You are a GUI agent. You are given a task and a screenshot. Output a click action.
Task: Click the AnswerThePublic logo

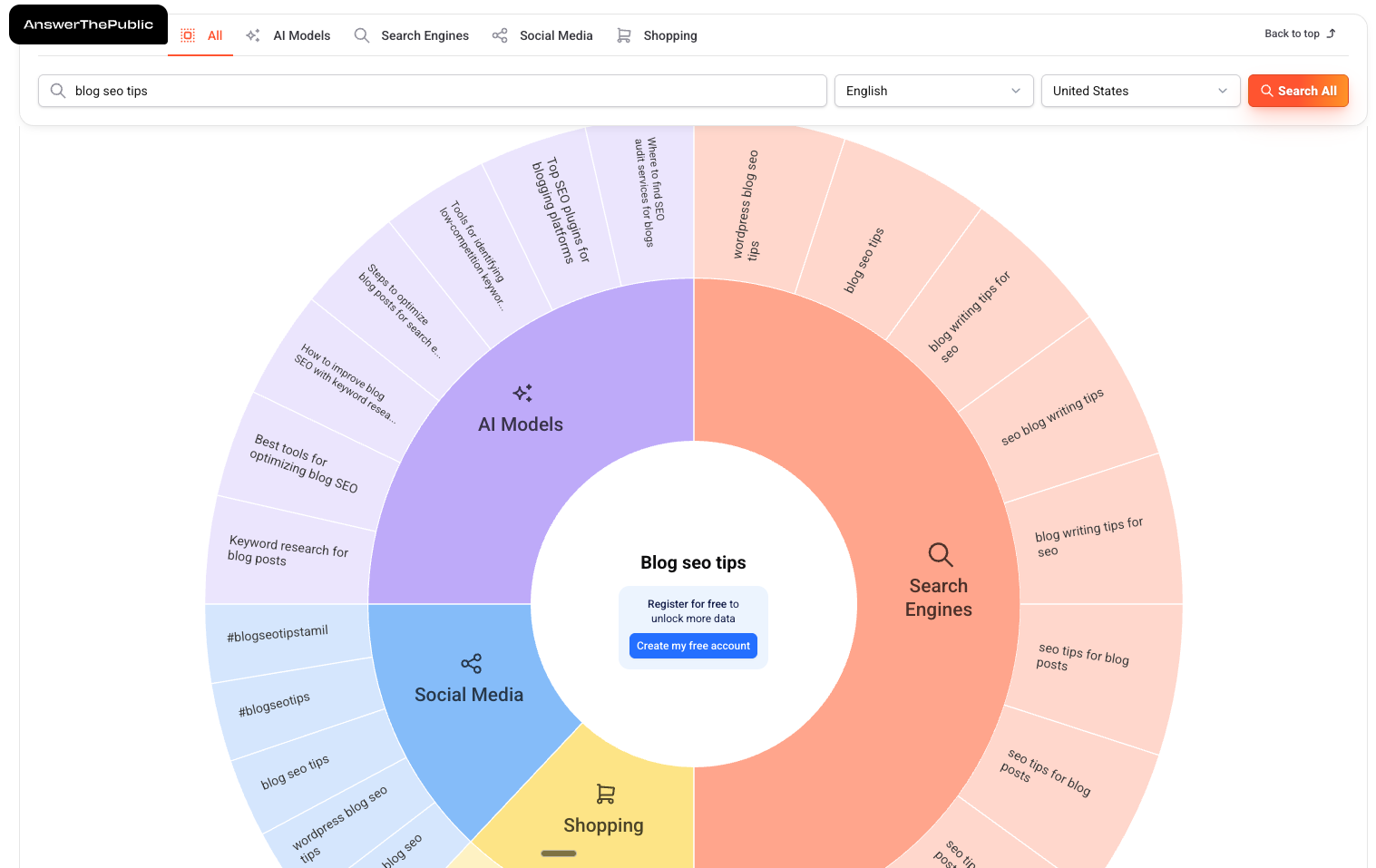(88, 24)
